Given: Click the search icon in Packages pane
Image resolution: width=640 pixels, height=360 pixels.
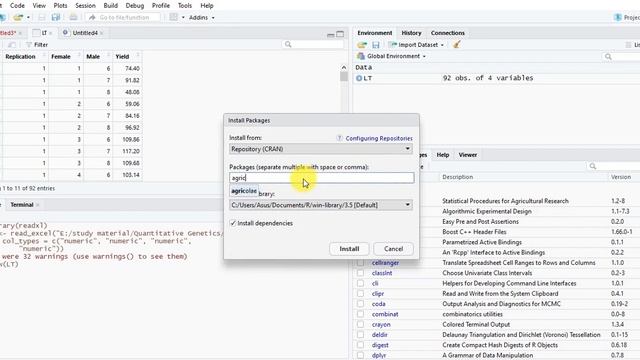Looking at the screenshot, I should (x=593, y=166).
